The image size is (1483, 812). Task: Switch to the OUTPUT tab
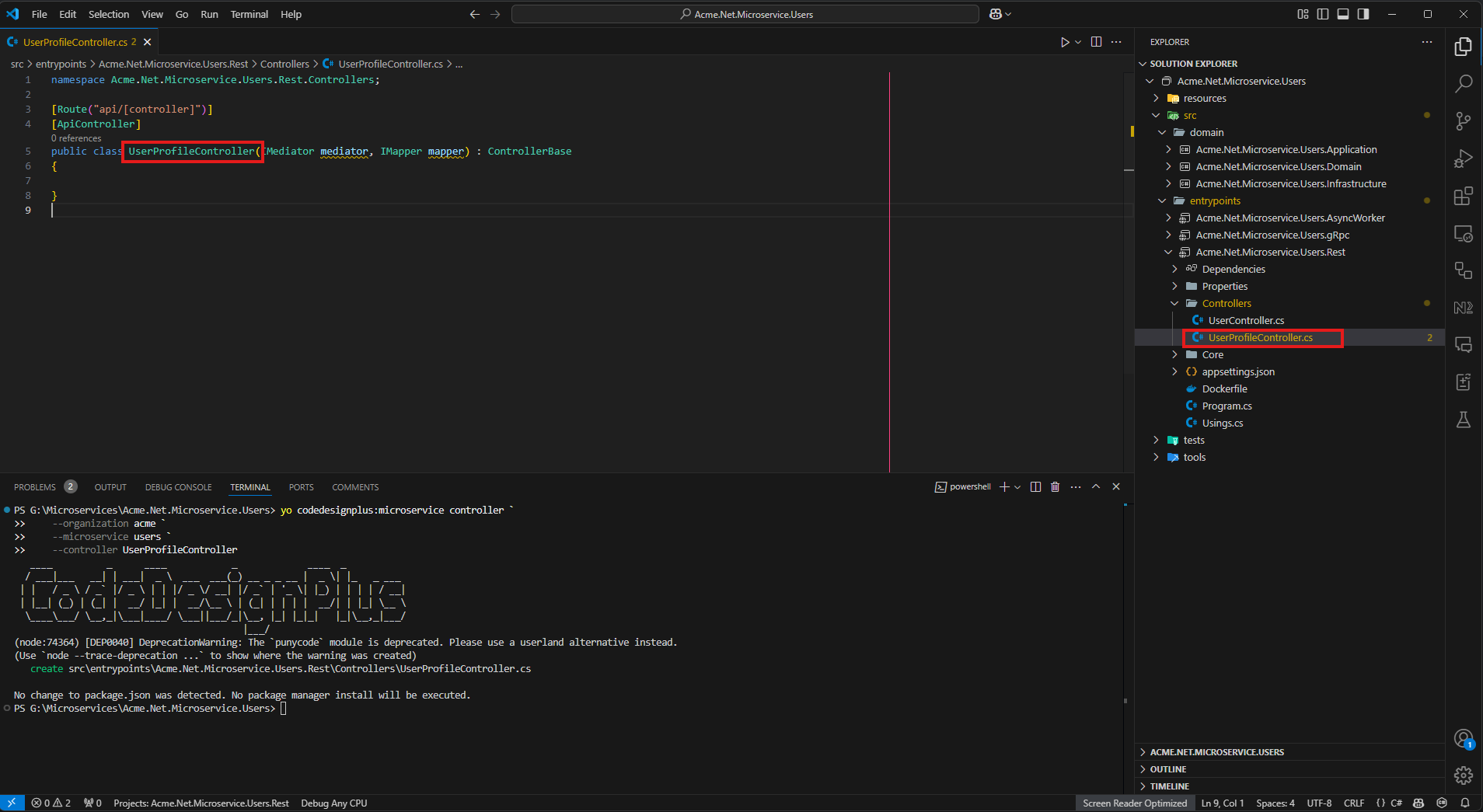pos(110,486)
